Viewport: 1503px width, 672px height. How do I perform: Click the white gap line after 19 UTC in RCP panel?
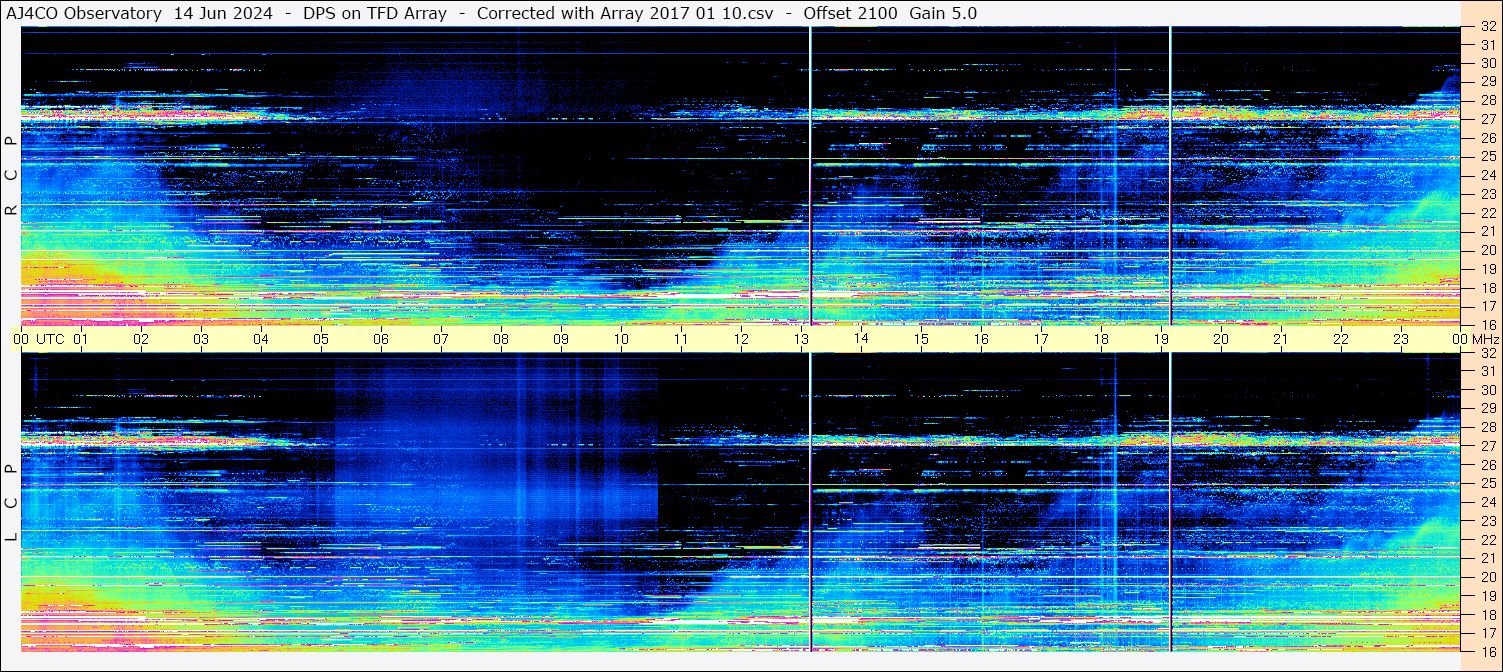pos(1170,175)
